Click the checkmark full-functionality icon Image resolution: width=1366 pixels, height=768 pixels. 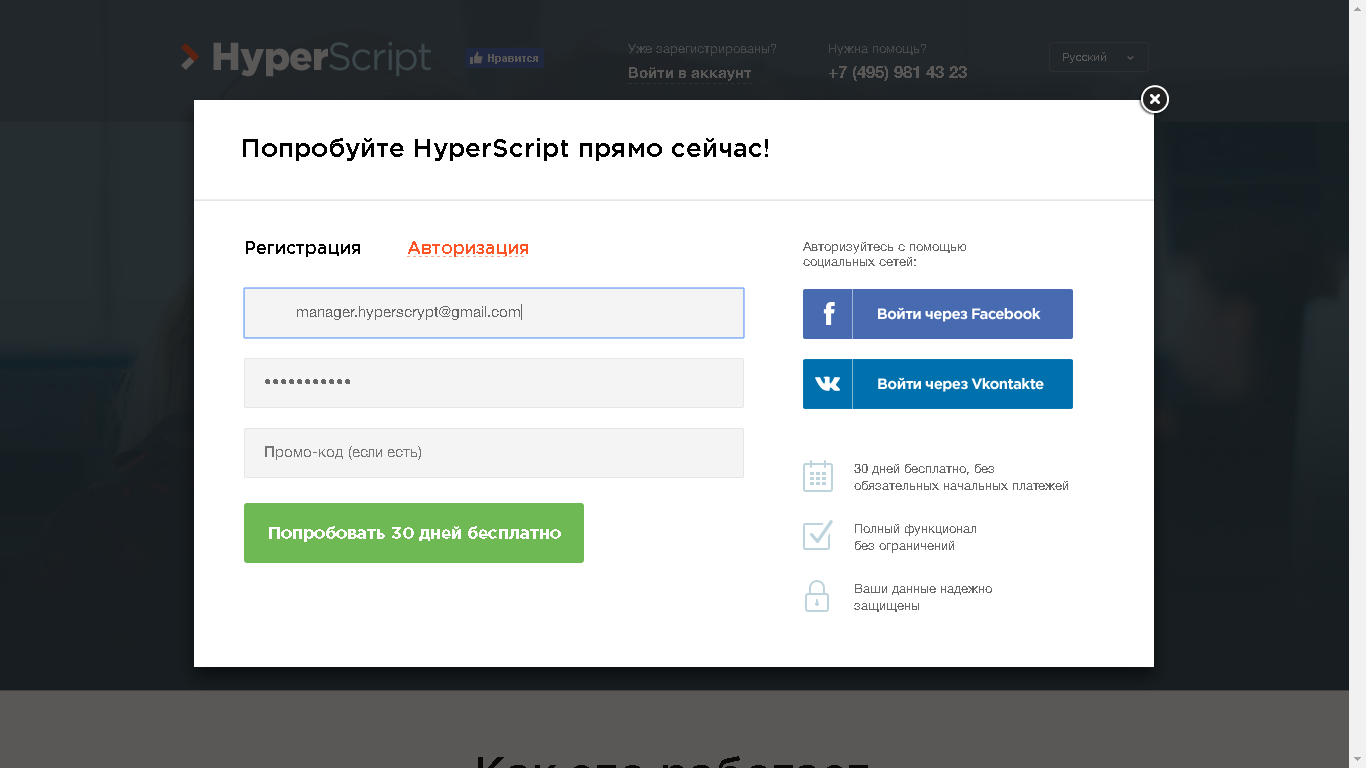(x=817, y=535)
